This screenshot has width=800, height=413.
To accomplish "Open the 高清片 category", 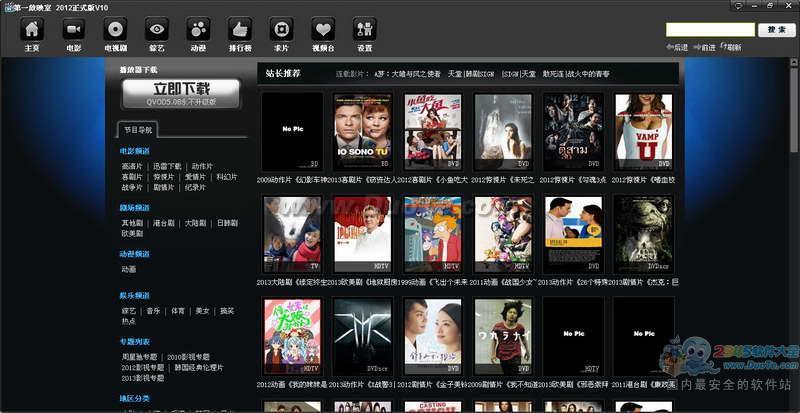I will [132, 166].
